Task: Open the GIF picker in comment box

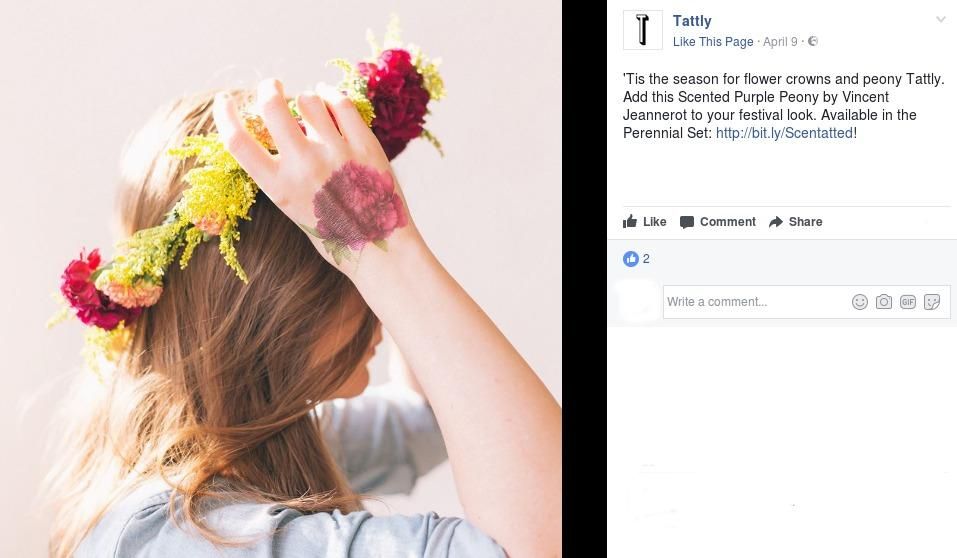Action: (908, 302)
